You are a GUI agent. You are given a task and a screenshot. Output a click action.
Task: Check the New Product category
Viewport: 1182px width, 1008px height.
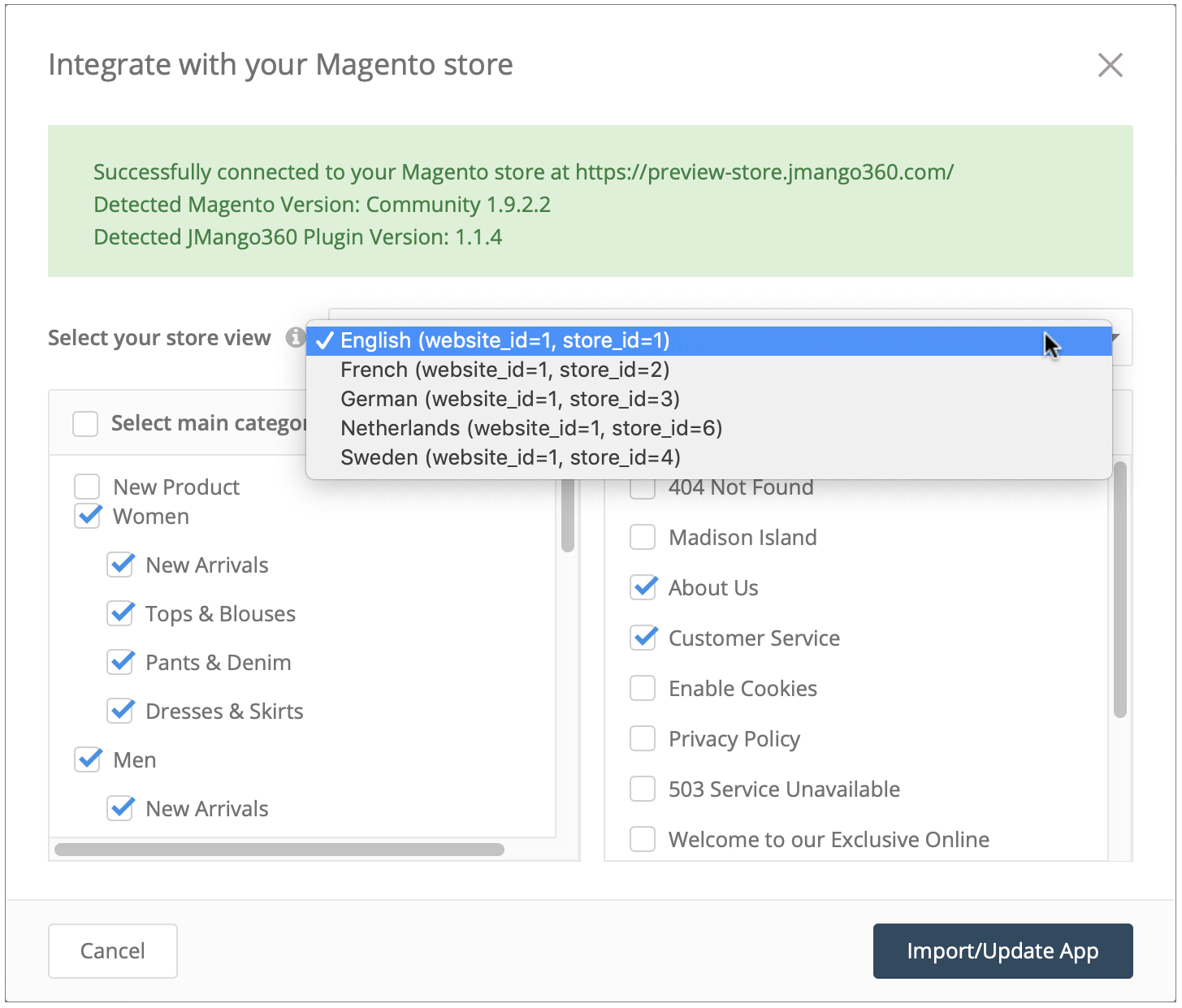(x=88, y=487)
